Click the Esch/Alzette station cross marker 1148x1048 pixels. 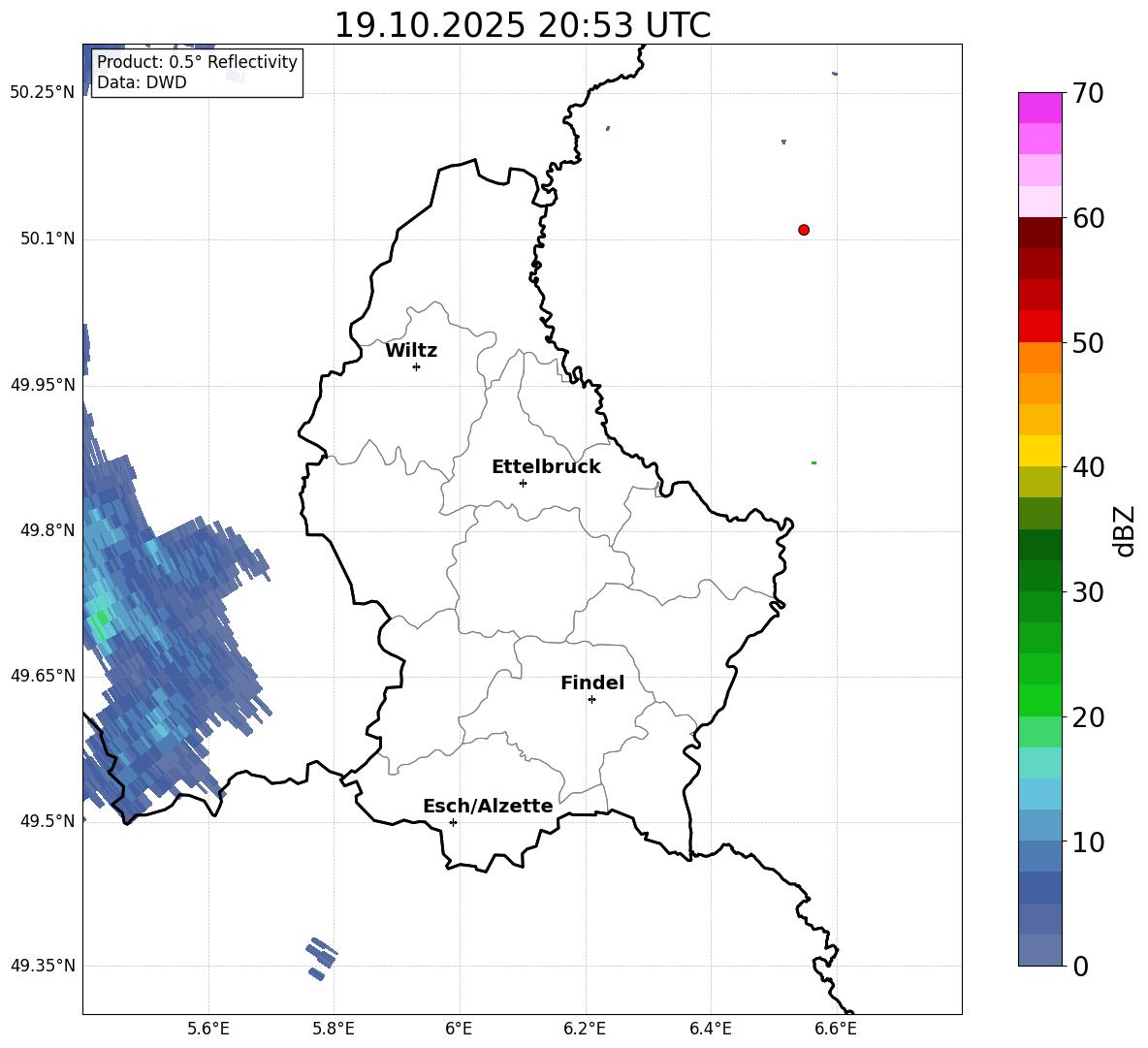pyautogui.click(x=453, y=822)
